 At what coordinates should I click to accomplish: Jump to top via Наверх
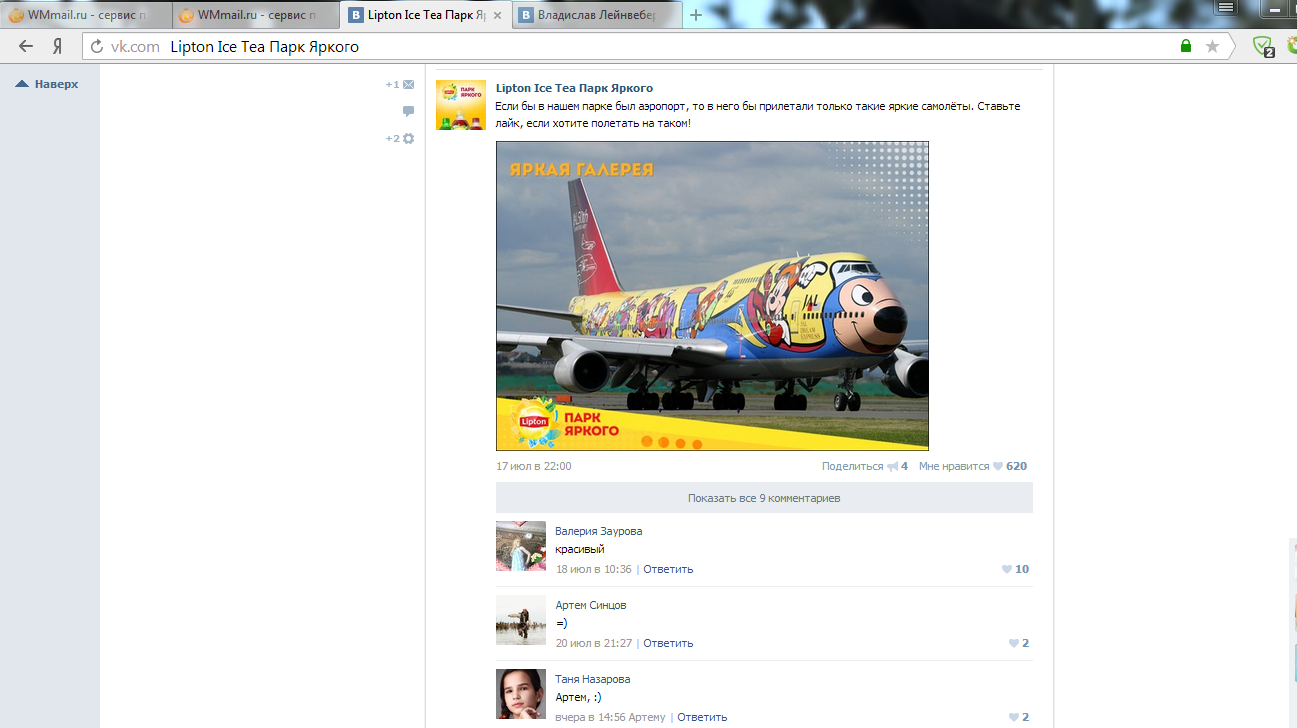(47, 84)
